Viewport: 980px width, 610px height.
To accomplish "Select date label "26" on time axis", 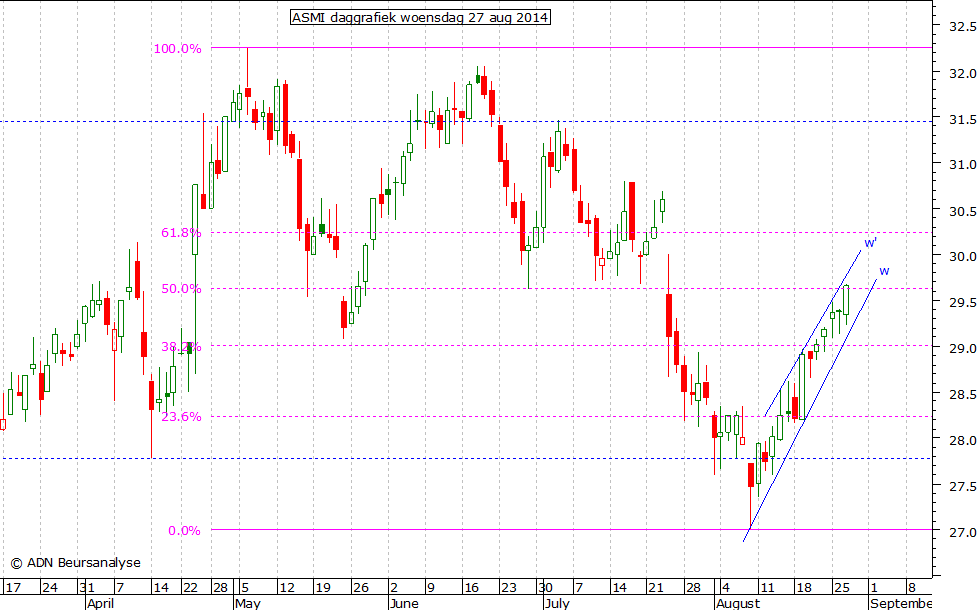I will 361,588.
